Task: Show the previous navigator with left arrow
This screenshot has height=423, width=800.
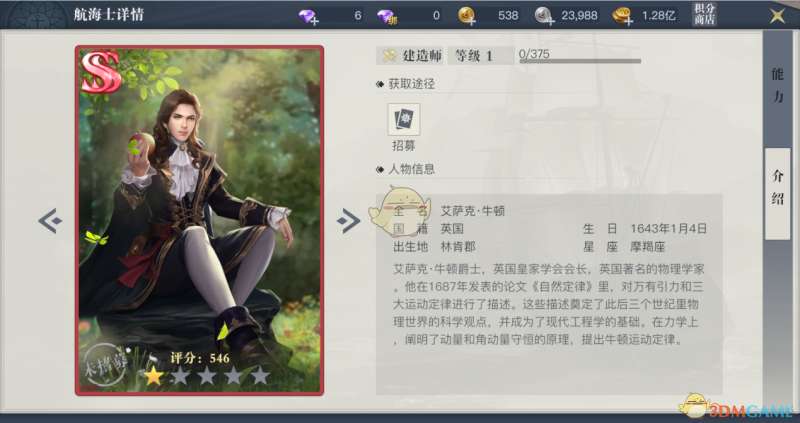Action: tap(50, 220)
